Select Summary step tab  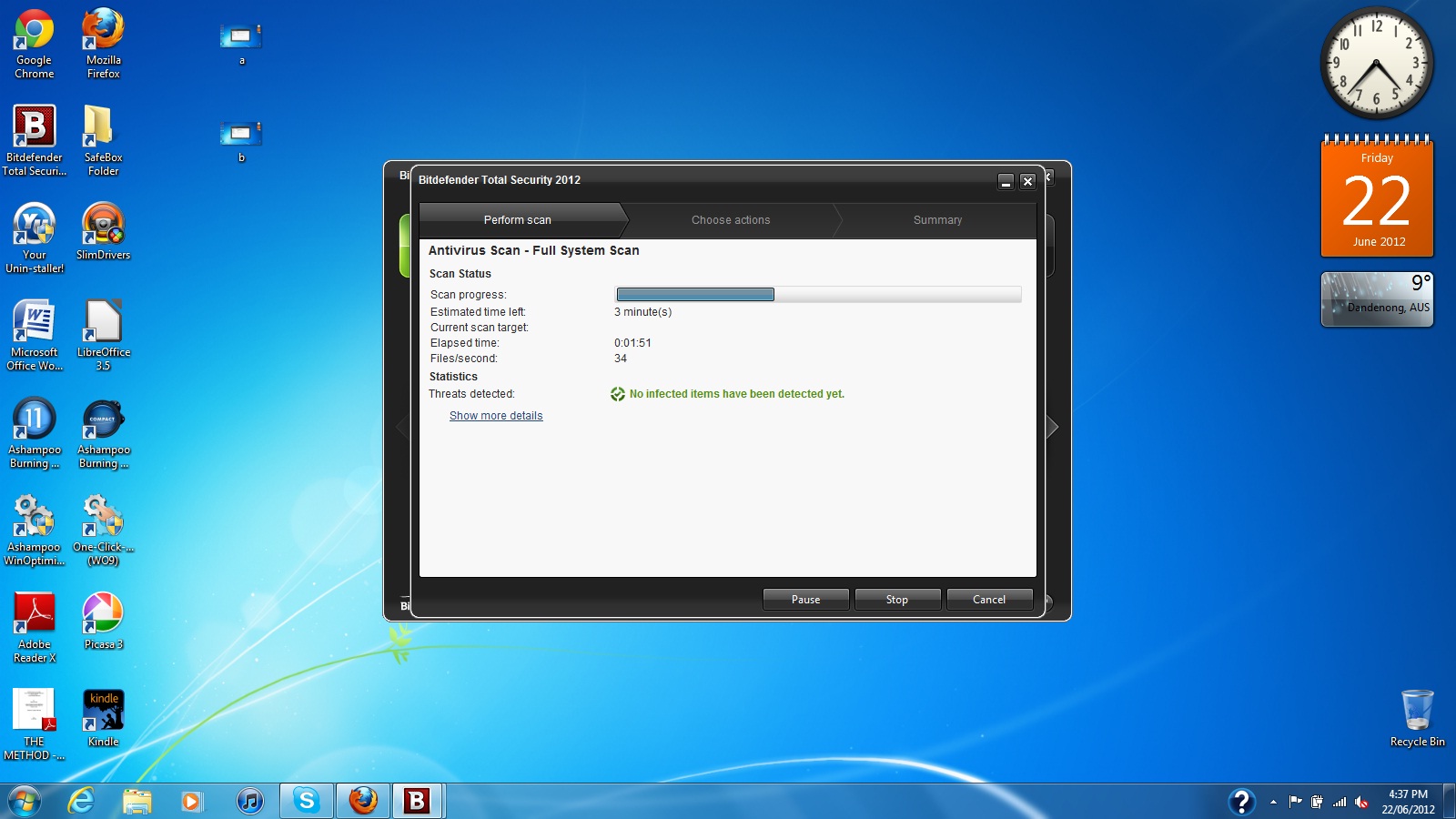click(937, 220)
